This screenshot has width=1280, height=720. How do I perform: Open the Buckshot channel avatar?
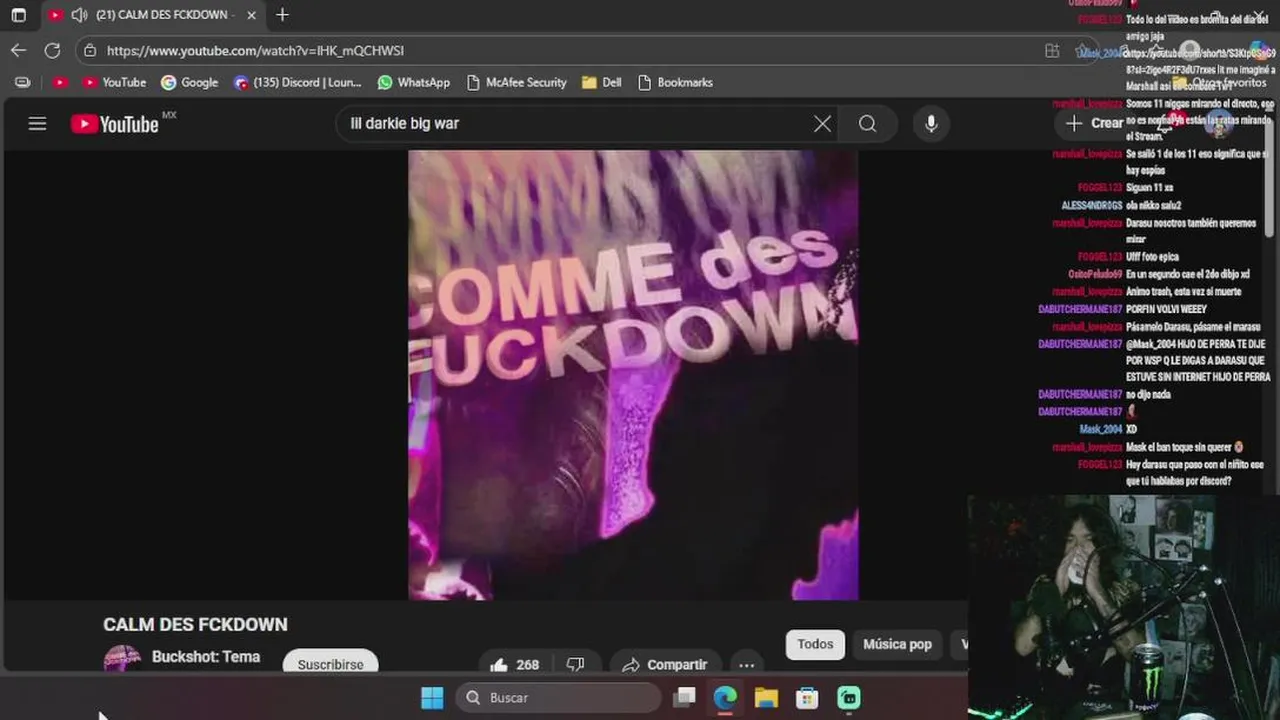[x=122, y=659]
